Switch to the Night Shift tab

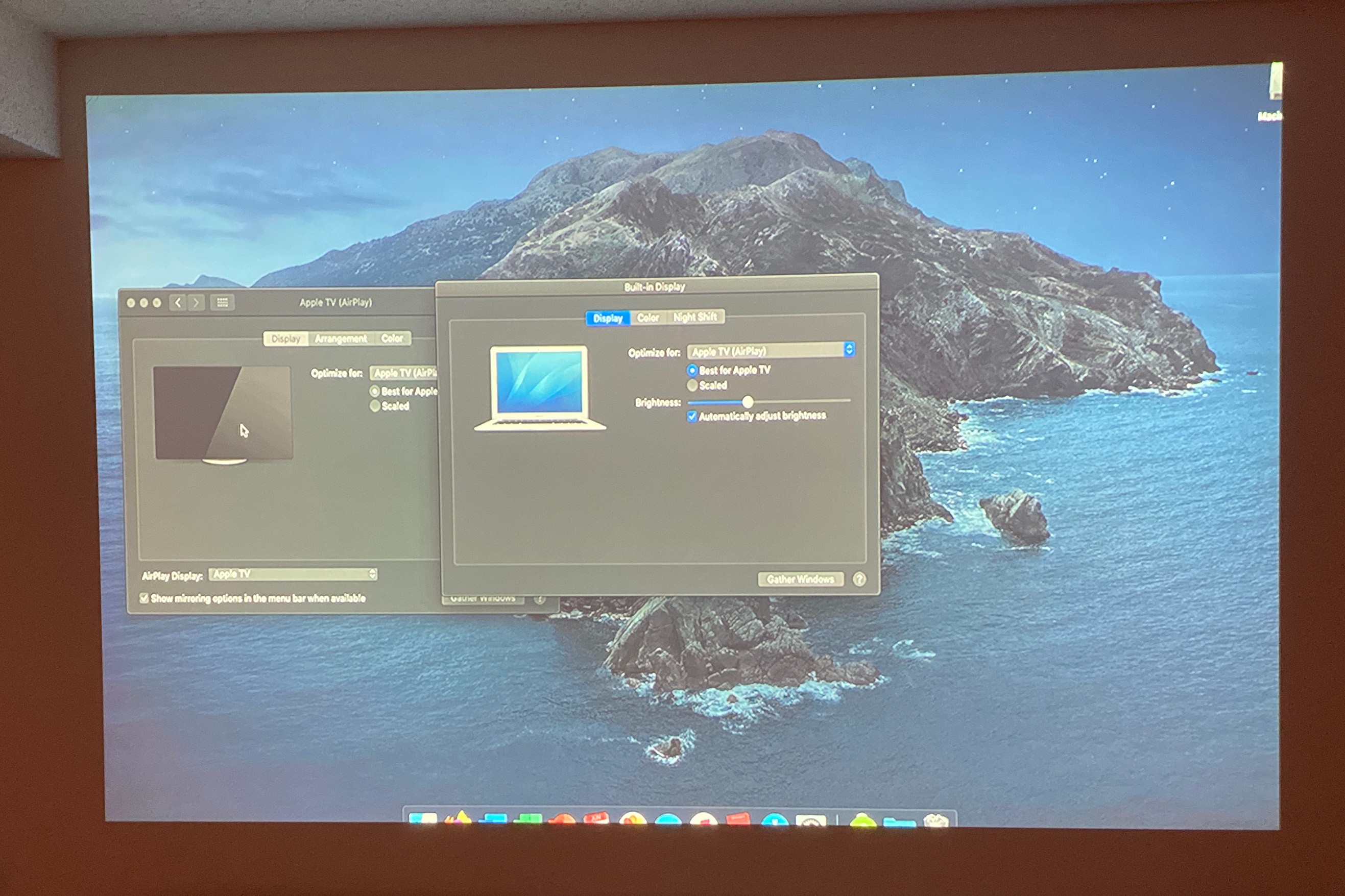click(x=695, y=317)
